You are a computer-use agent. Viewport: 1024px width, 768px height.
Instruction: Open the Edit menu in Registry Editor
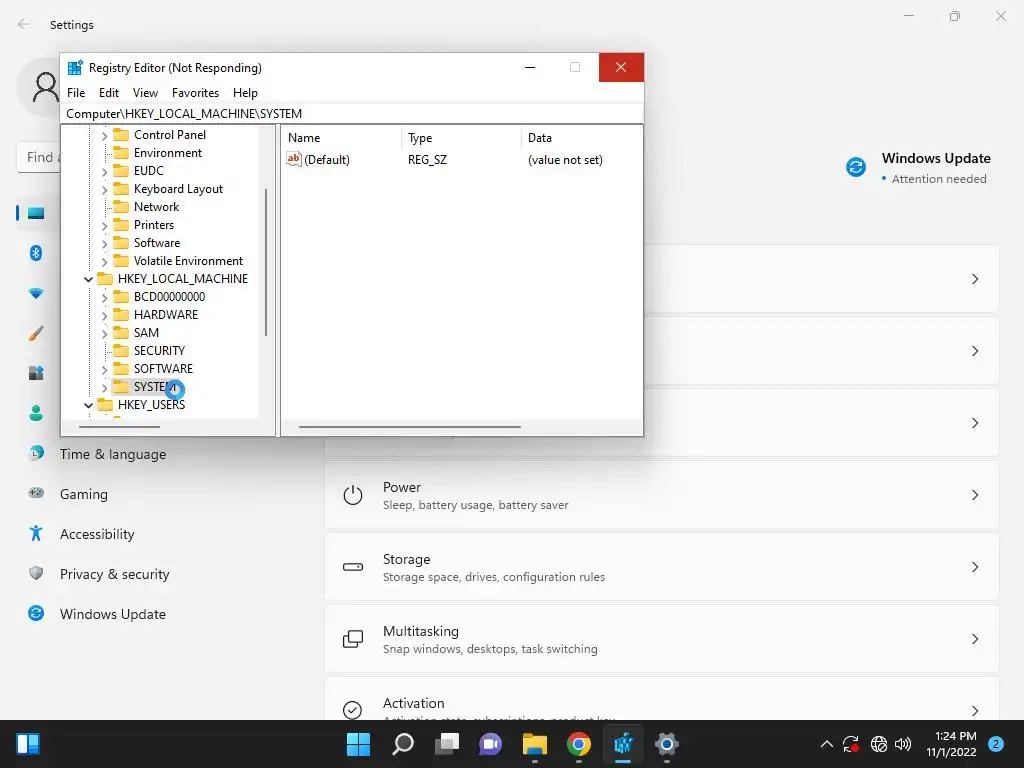(x=108, y=93)
